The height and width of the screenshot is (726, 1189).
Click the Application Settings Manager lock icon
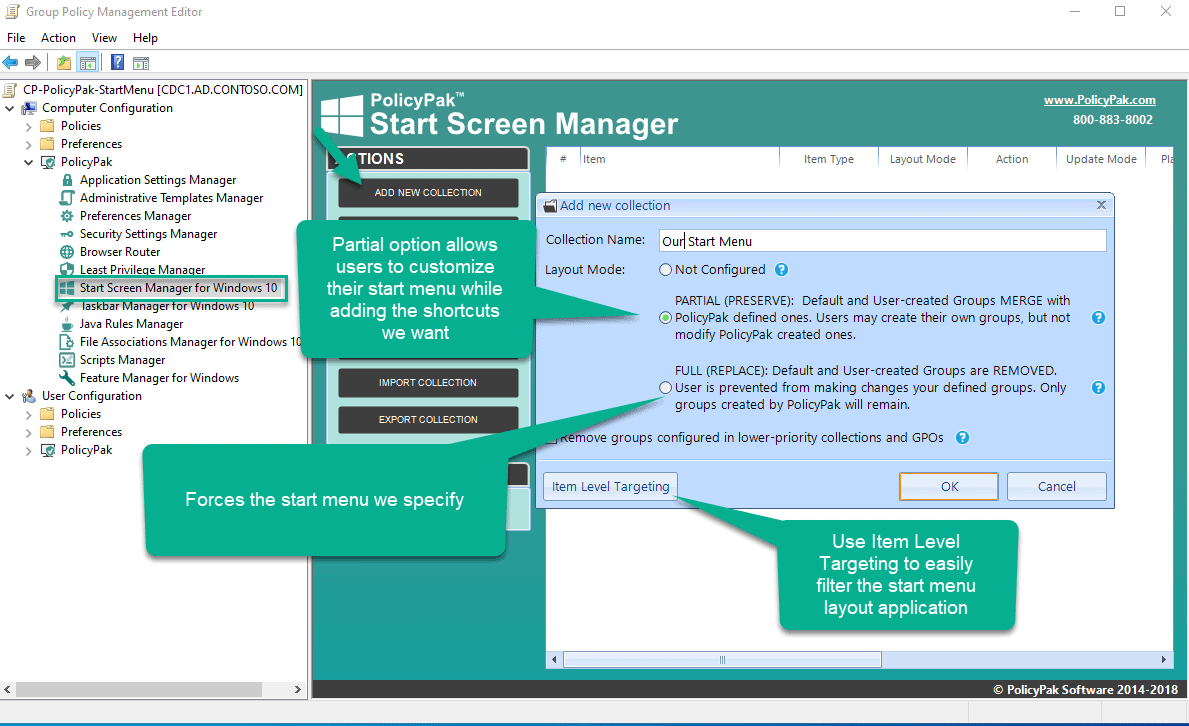[67, 180]
